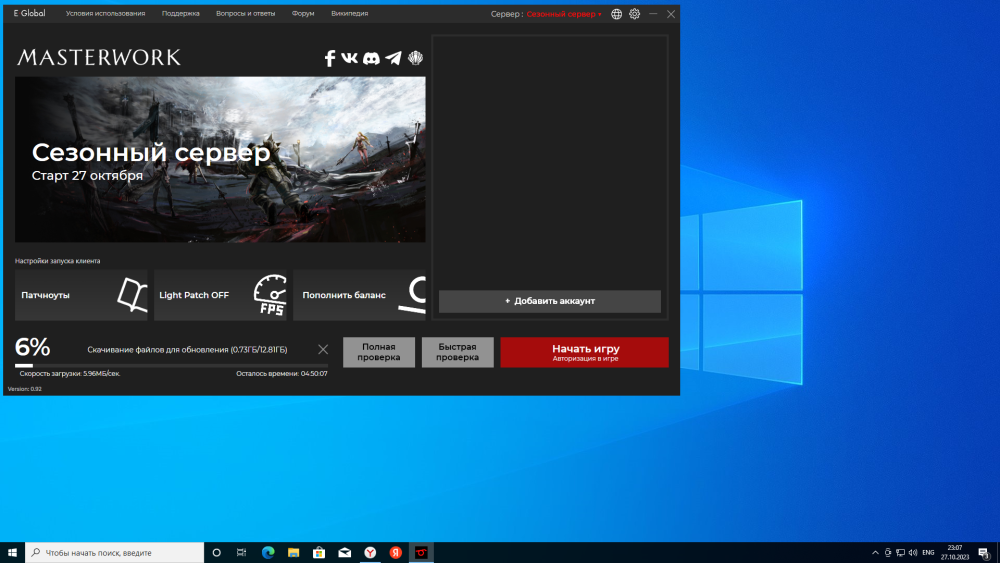Open the Telegram channel icon

click(x=393, y=58)
